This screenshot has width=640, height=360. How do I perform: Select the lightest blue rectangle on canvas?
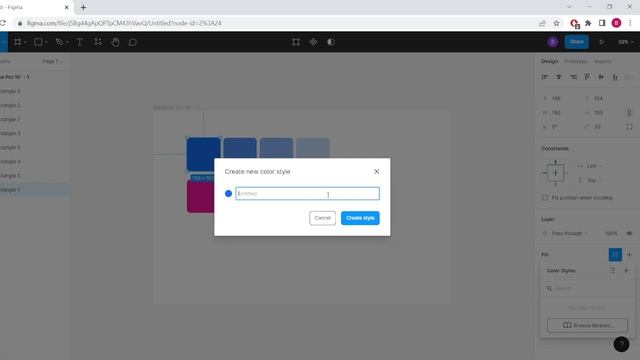(313, 148)
